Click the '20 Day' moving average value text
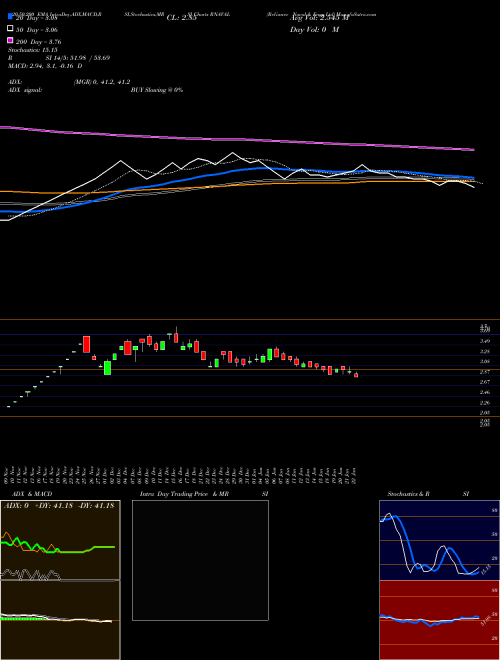This screenshot has width=500, height=660. (x=36, y=18)
